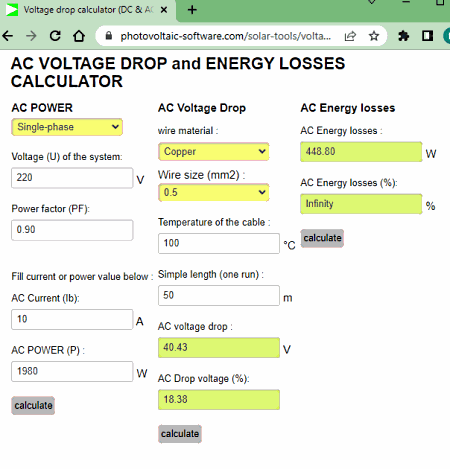Bookmark this page with the star icon
The height and width of the screenshot is (469, 450).
pos(374,36)
